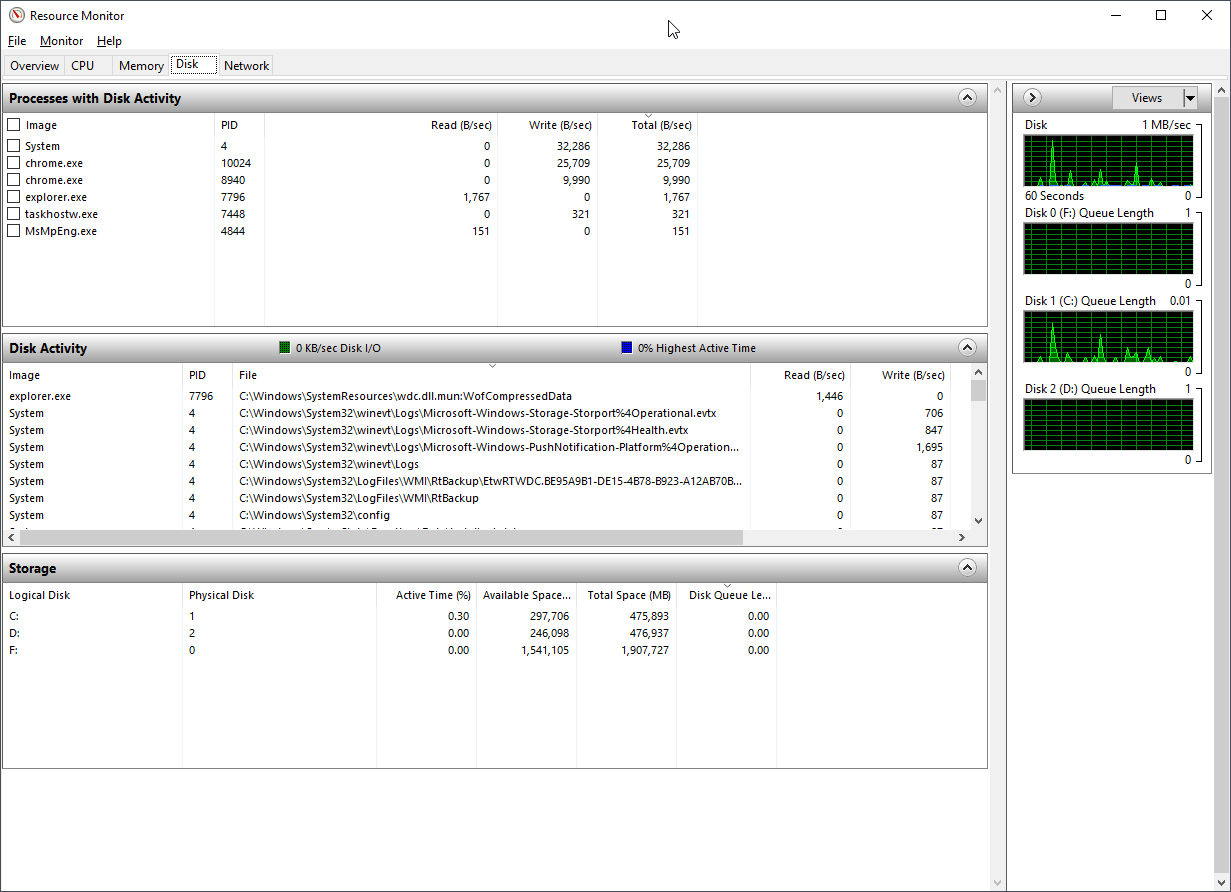Switch to the Memory tab
Image resolution: width=1231 pixels, height=892 pixels.
click(x=141, y=65)
